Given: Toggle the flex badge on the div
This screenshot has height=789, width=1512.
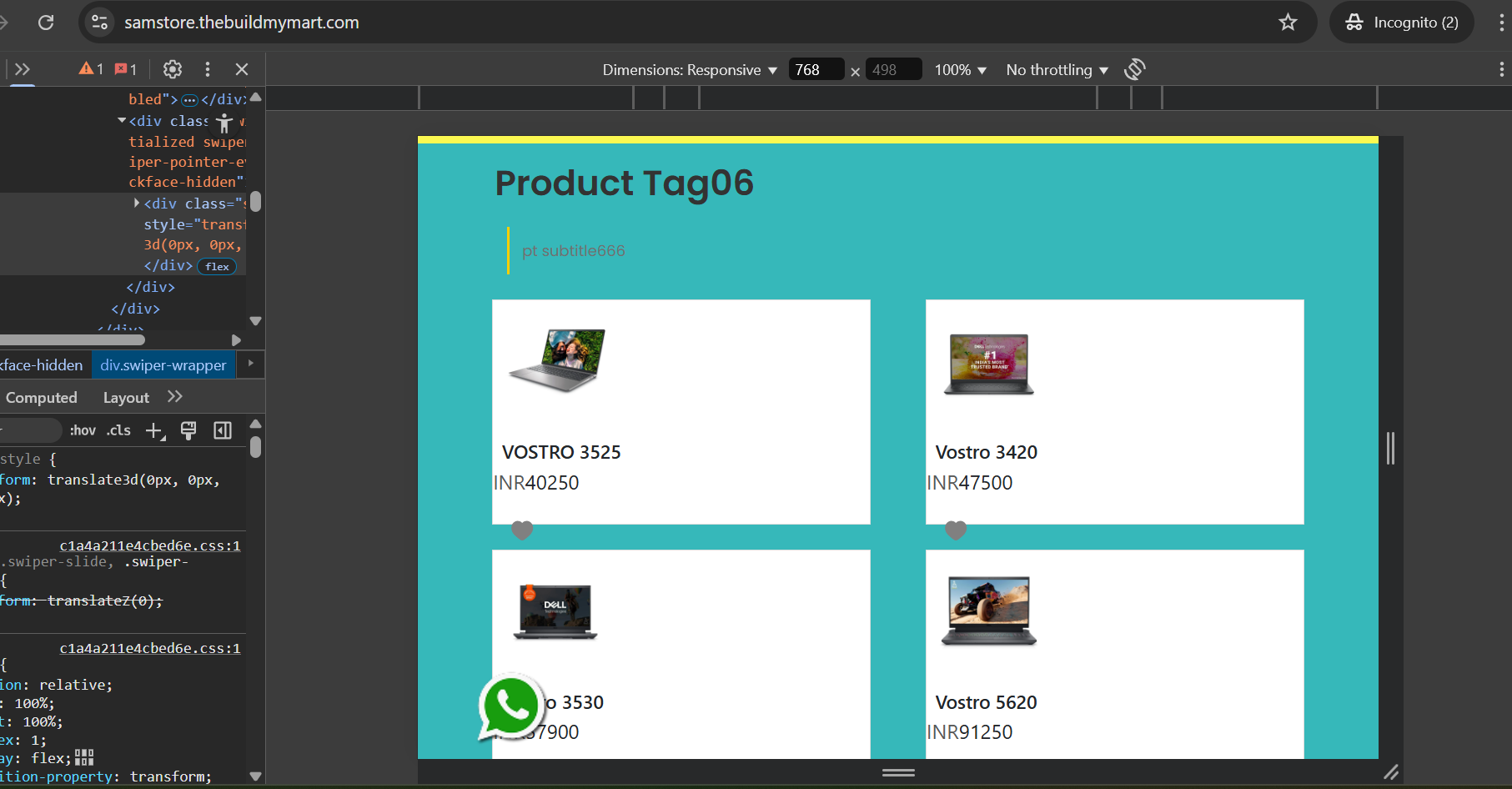Looking at the screenshot, I should coord(217,267).
